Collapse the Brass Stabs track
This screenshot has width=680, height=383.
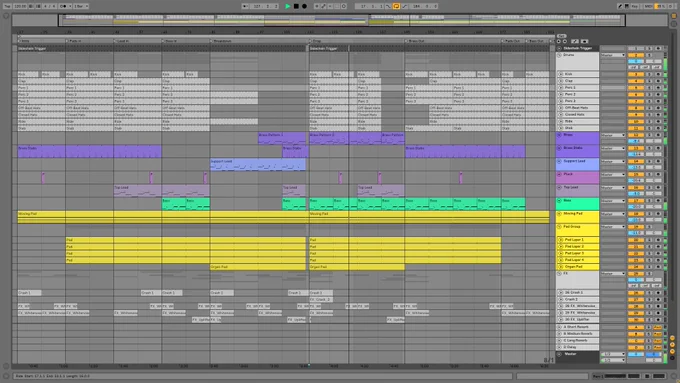559,148
